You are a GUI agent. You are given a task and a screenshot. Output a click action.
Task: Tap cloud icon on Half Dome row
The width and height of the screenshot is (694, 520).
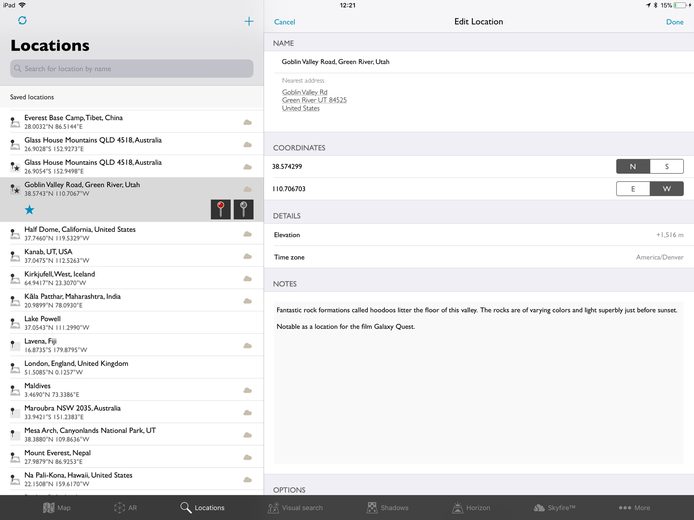click(x=247, y=234)
